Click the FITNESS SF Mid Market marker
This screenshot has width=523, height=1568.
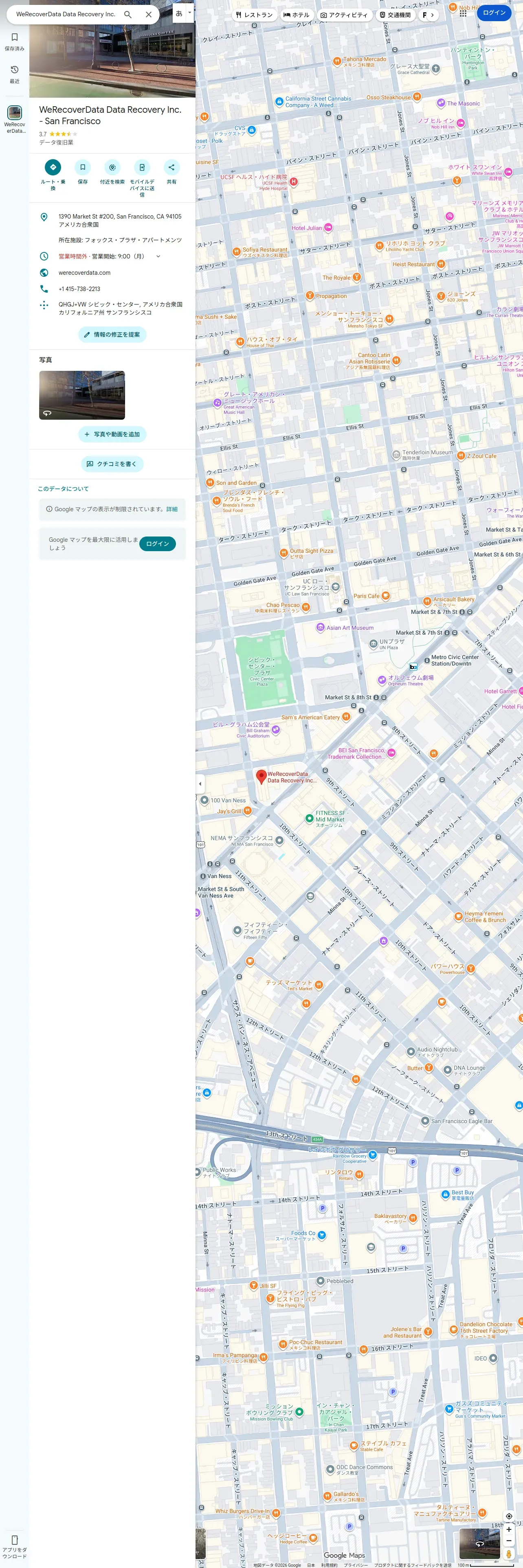[x=309, y=818]
